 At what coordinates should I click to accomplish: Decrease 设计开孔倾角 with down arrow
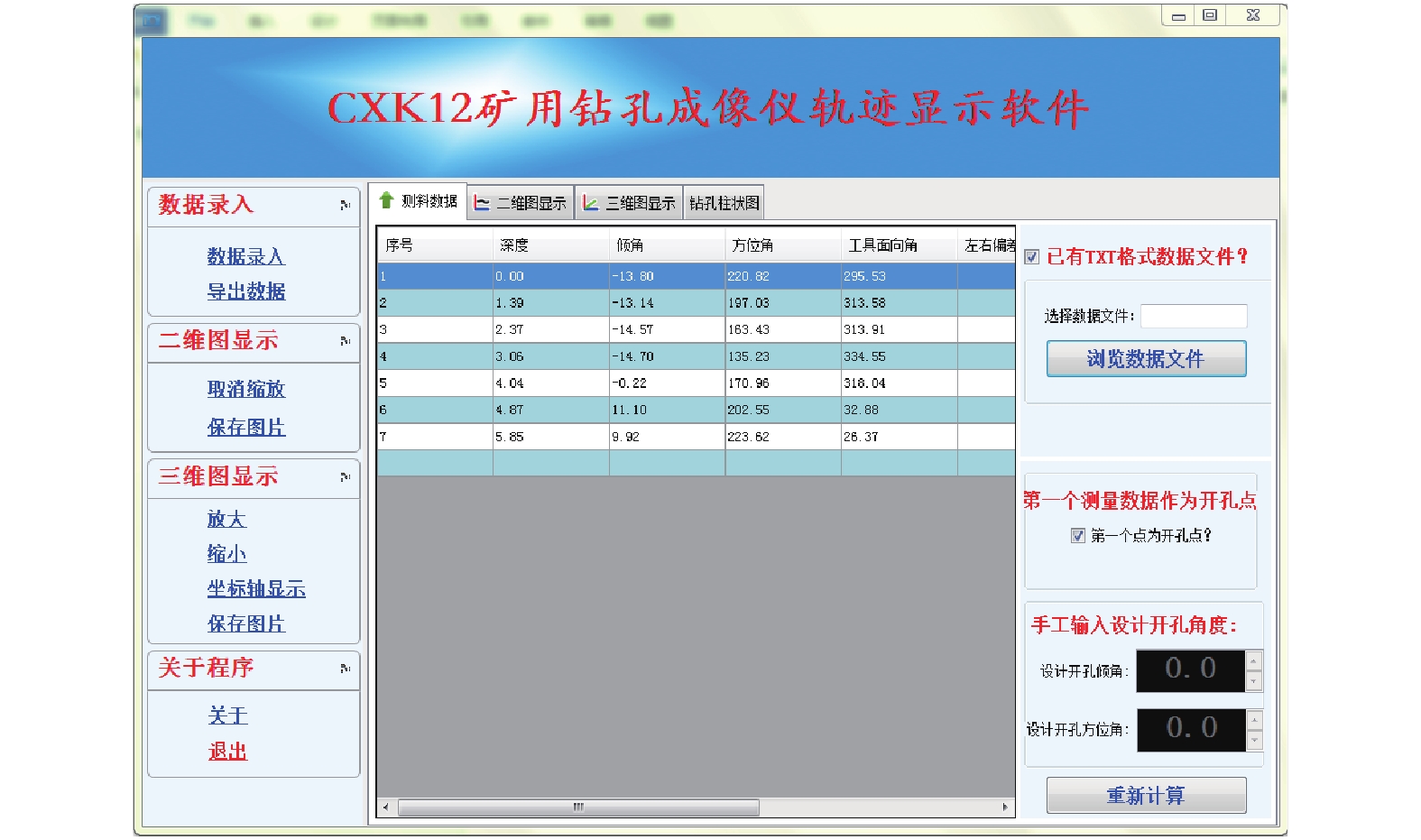[x=1254, y=681]
